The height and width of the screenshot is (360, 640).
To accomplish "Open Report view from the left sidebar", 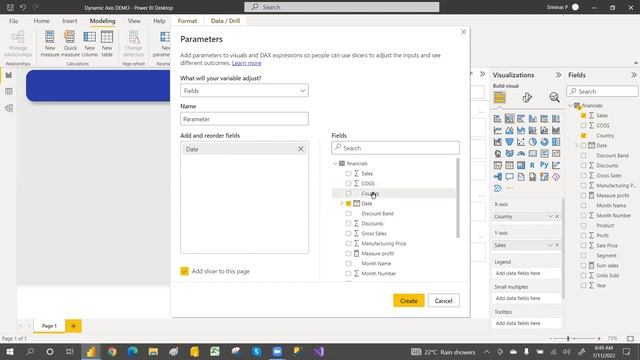I will click(9, 75).
